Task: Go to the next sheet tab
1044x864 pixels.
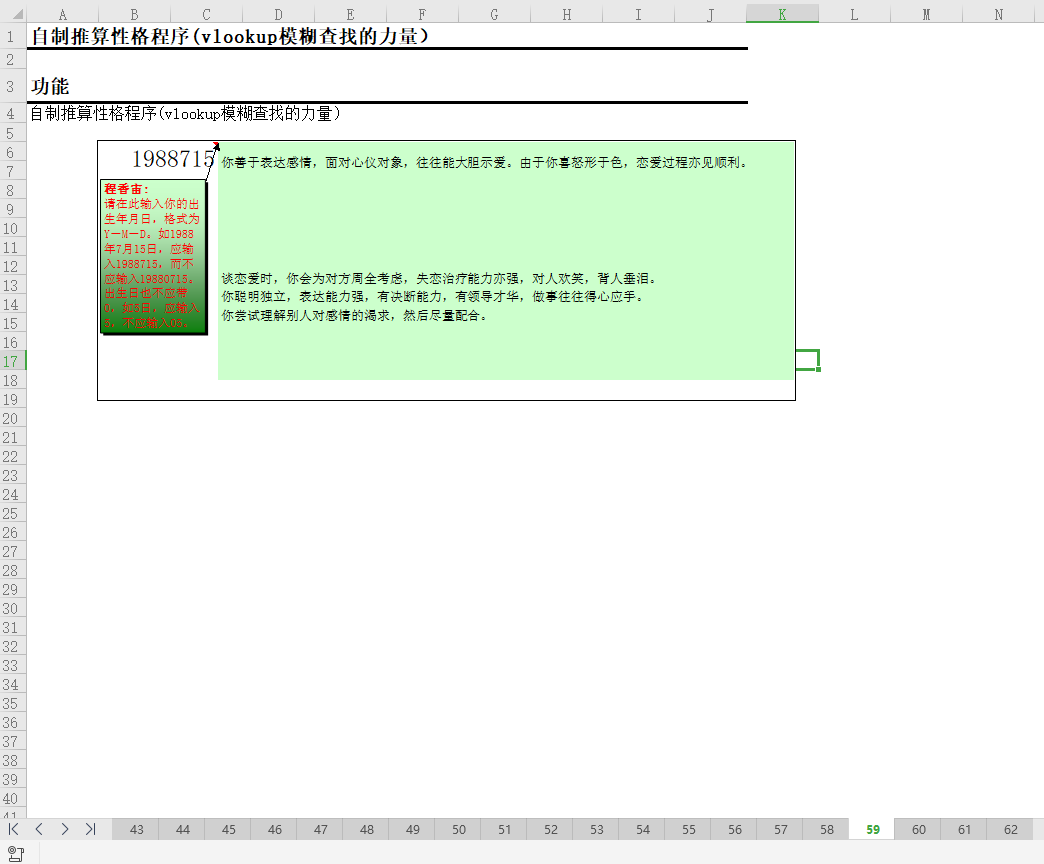Action: 65,829
